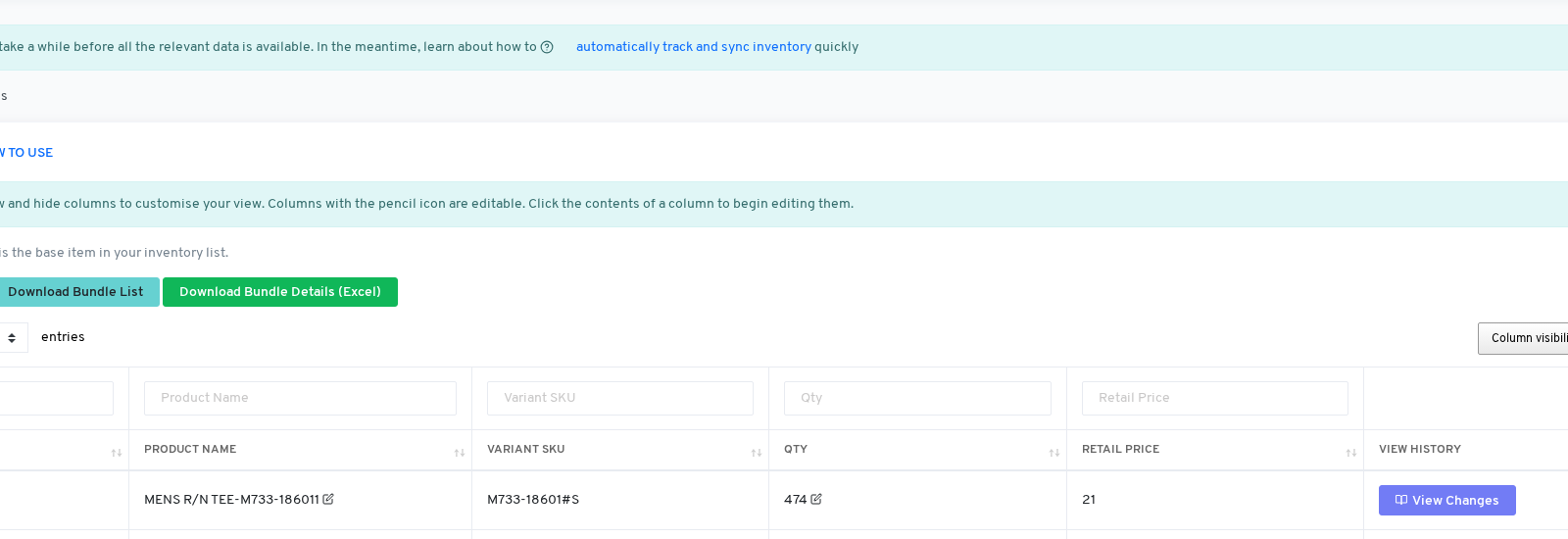Sort by Product Name column arrows
Image resolution: width=1568 pixels, height=539 pixels.
click(460, 453)
